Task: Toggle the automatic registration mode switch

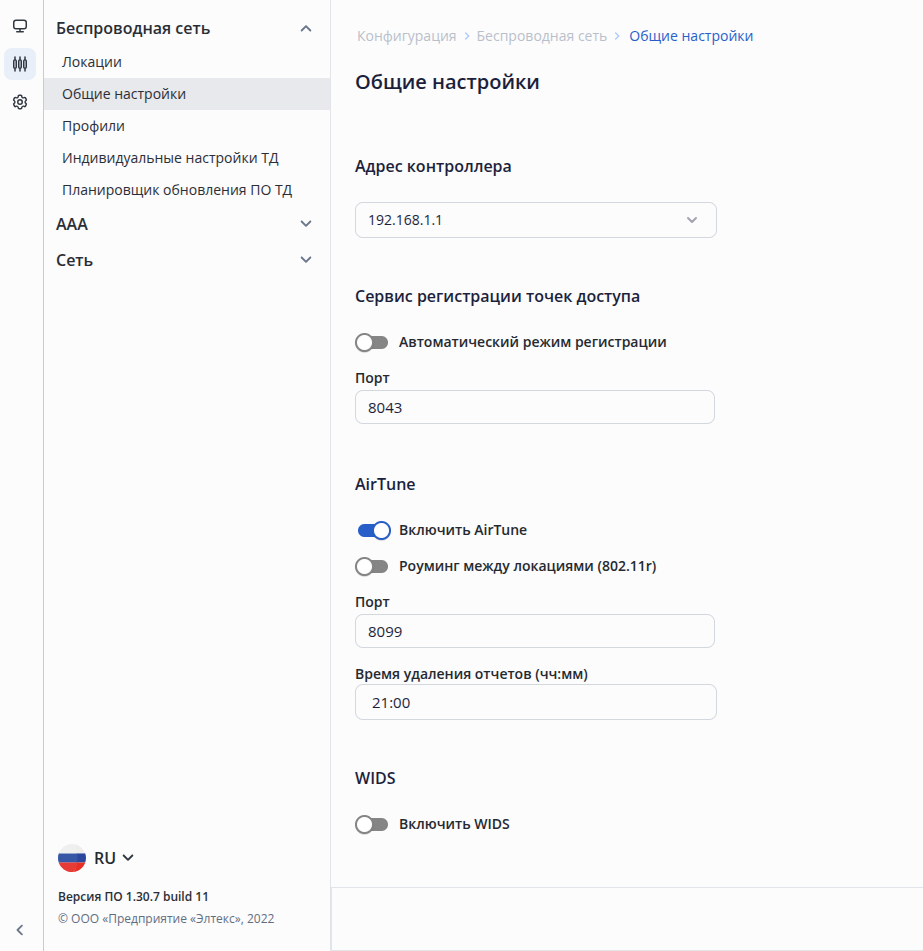Action: [372, 343]
